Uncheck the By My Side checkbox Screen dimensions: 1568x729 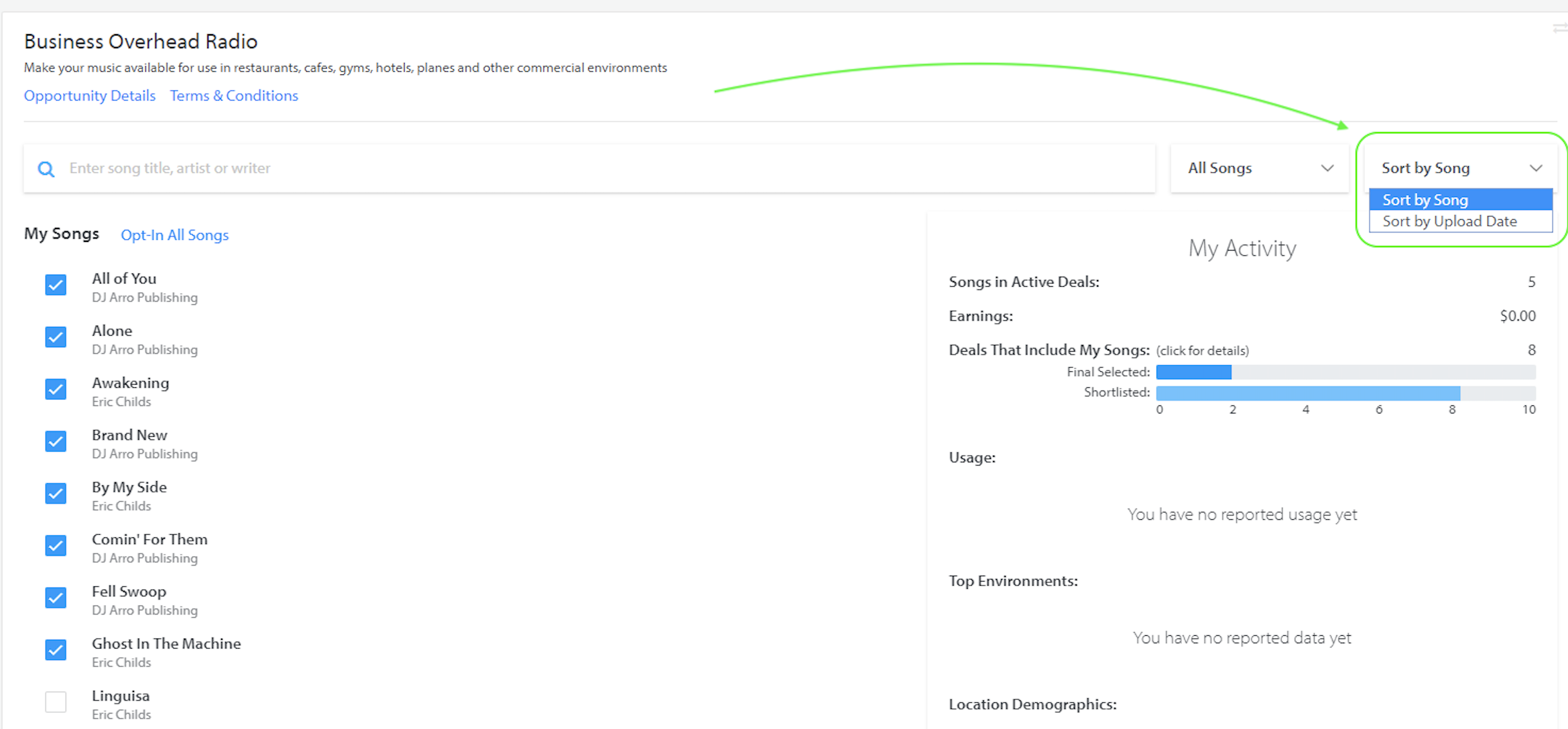coord(56,493)
